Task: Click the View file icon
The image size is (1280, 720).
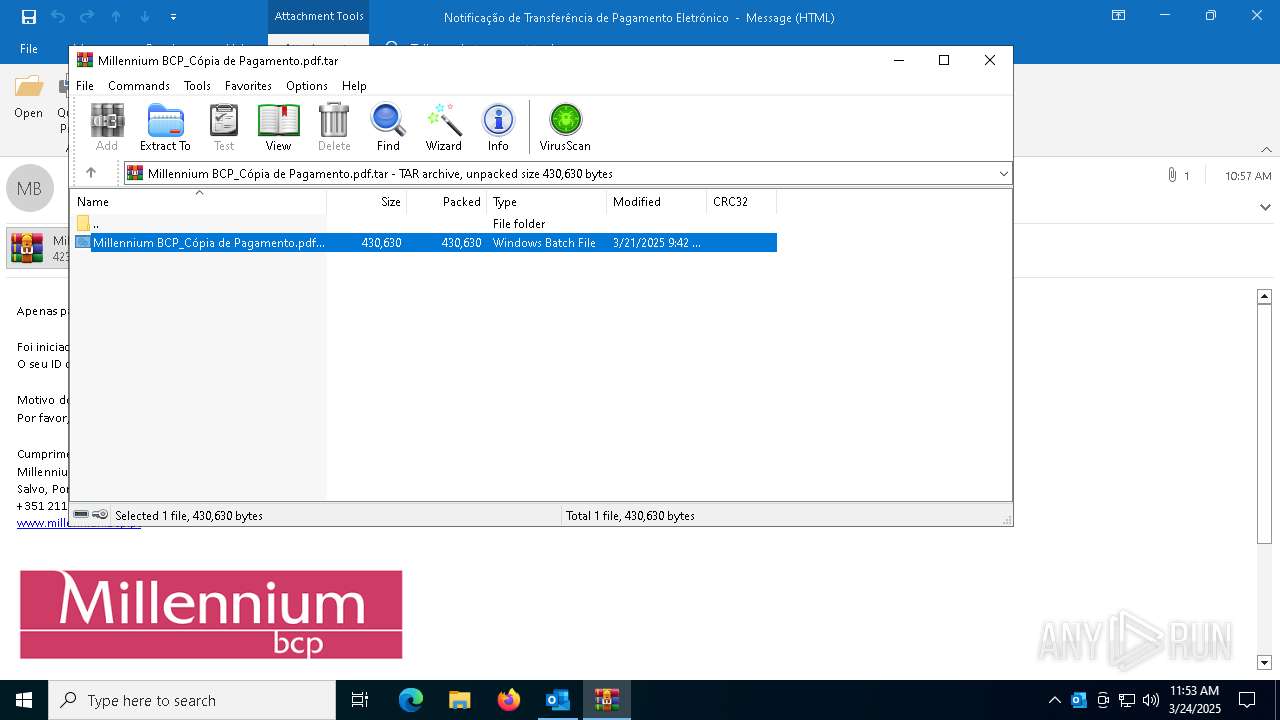Action: click(278, 127)
